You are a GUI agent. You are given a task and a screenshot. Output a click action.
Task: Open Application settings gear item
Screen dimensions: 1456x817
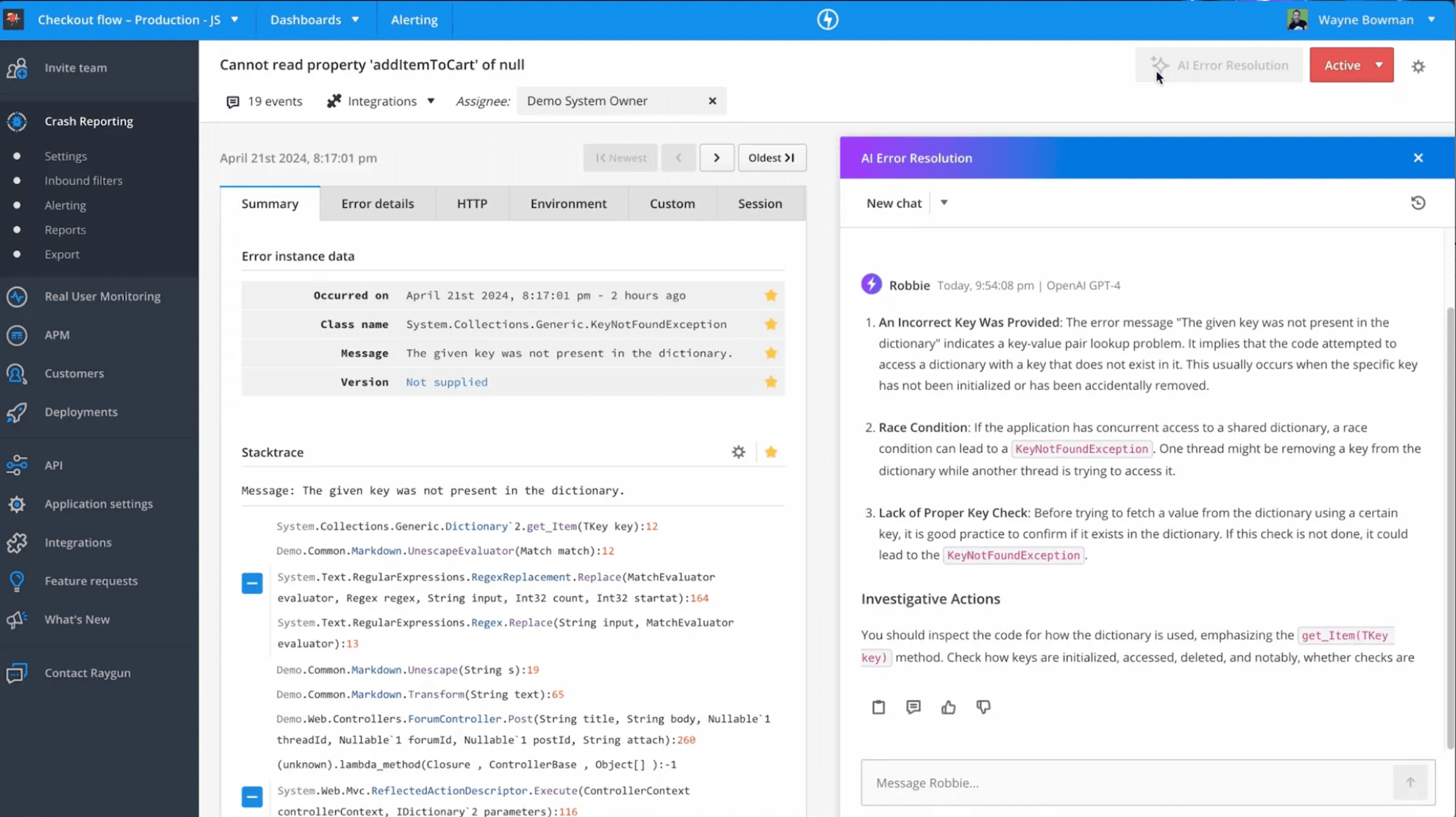tap(99, 504)
